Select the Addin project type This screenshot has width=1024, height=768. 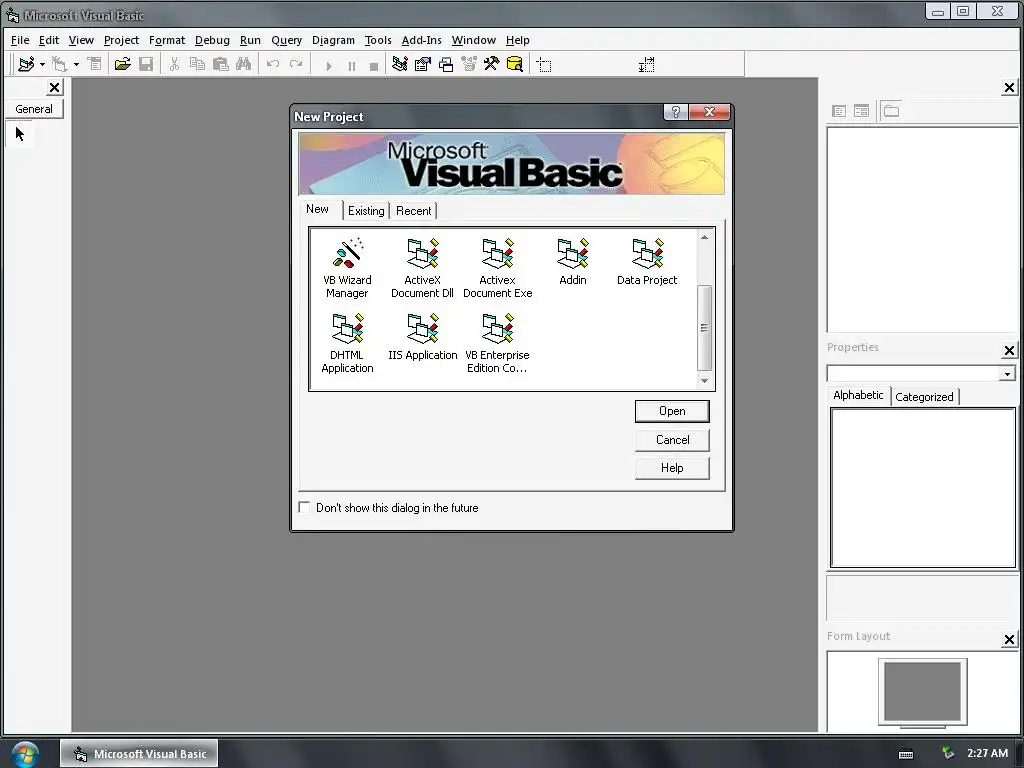[x=573, y=262]
